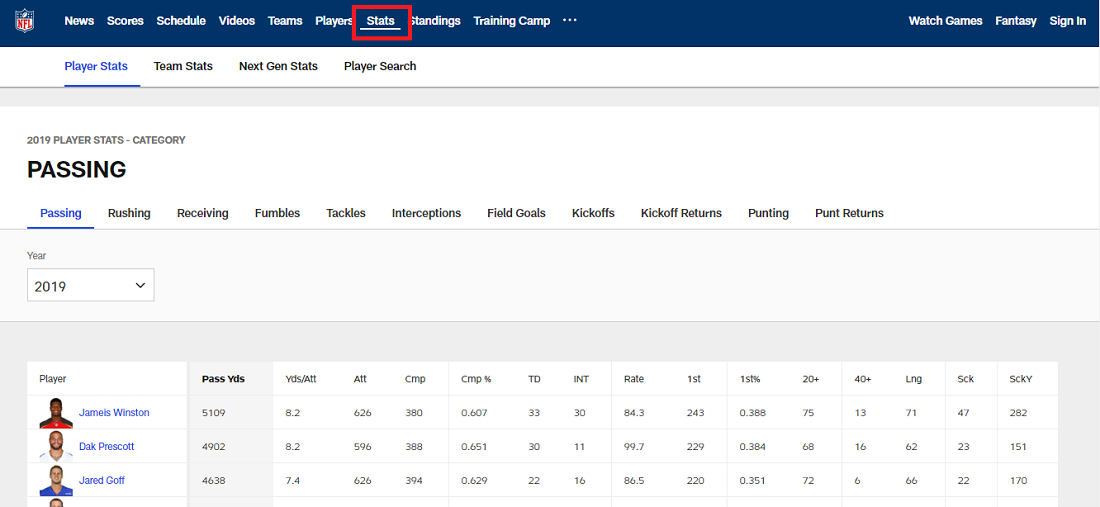
Task: Open Jameis Winston's player profile link
Action: (x=114, y=413)
